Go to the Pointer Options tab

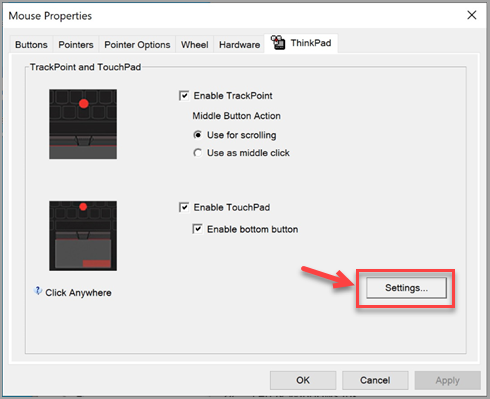click(137, 45)
